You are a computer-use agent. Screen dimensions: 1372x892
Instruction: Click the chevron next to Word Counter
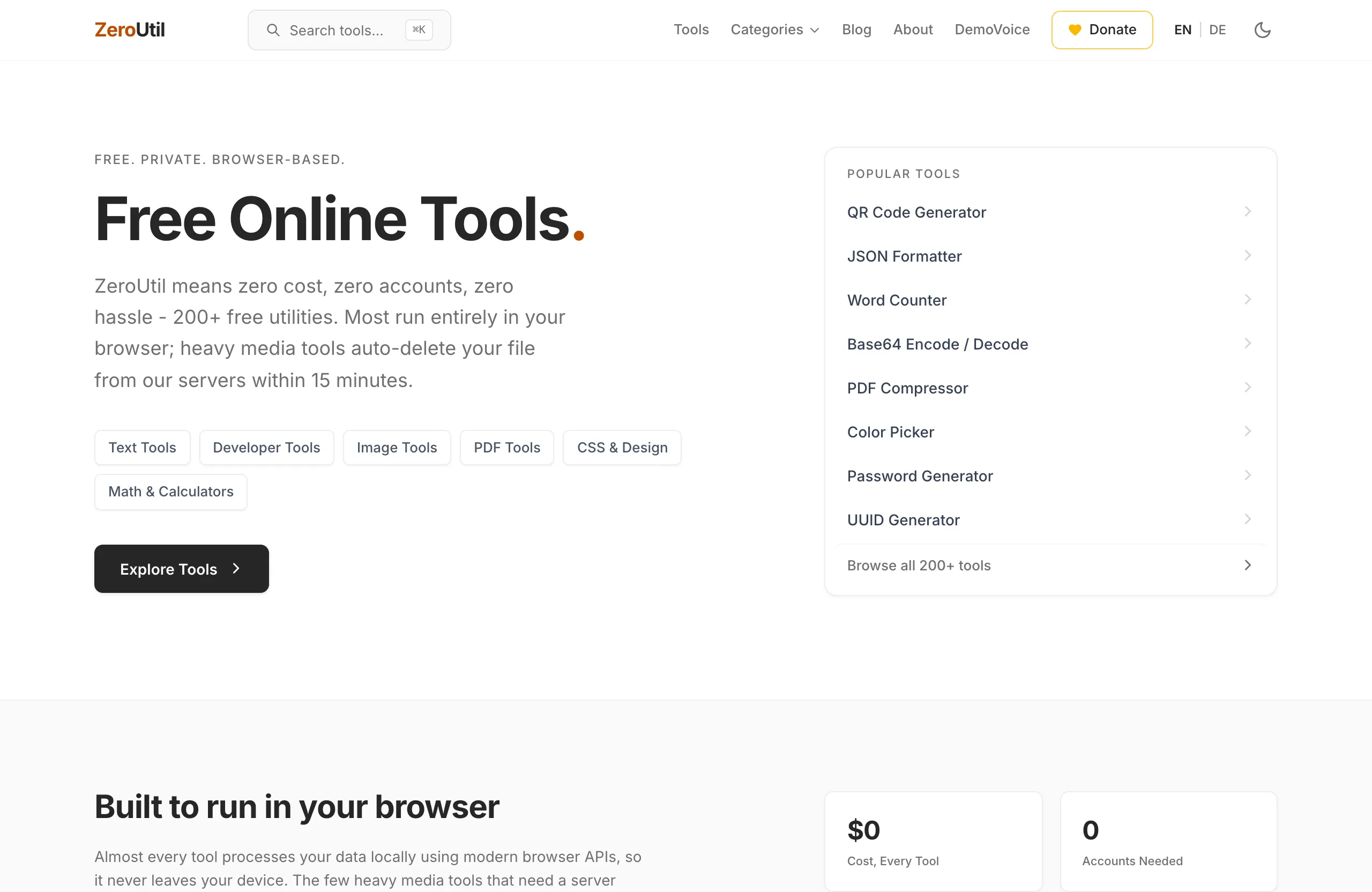coord(1248,299)
